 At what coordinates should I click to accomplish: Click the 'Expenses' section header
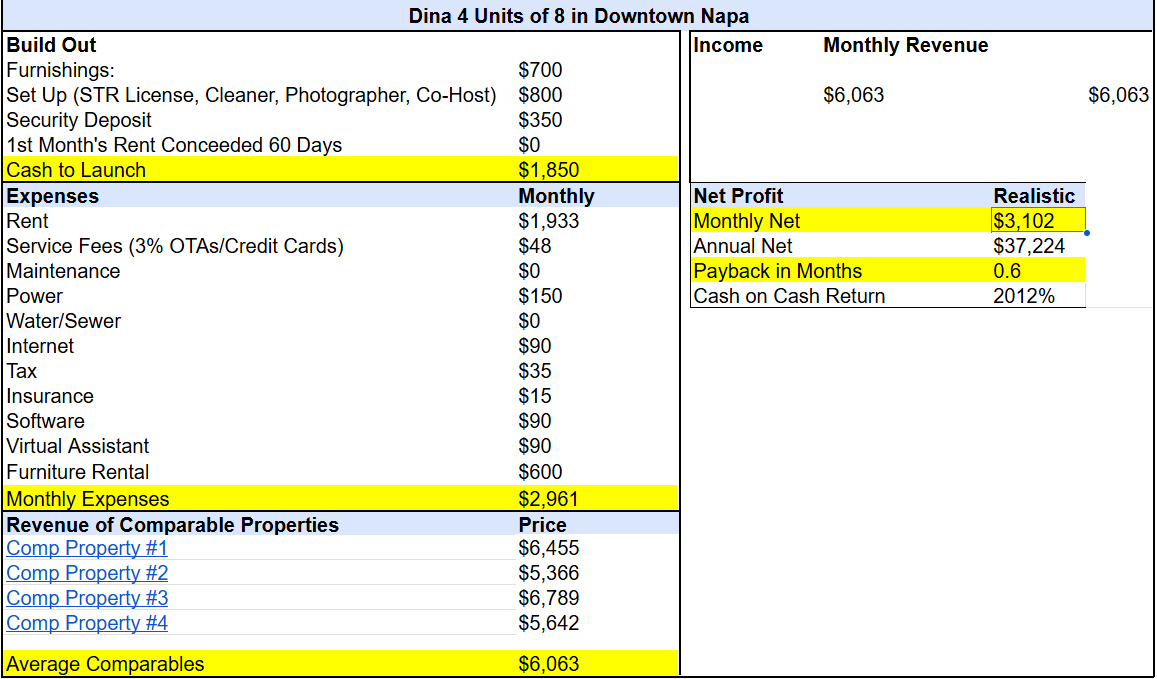[x=52, y=196]
